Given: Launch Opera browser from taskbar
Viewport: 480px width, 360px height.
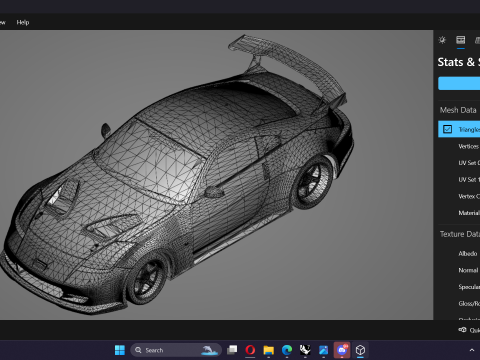Looking at the screenshot, I should tap(250, 350).
